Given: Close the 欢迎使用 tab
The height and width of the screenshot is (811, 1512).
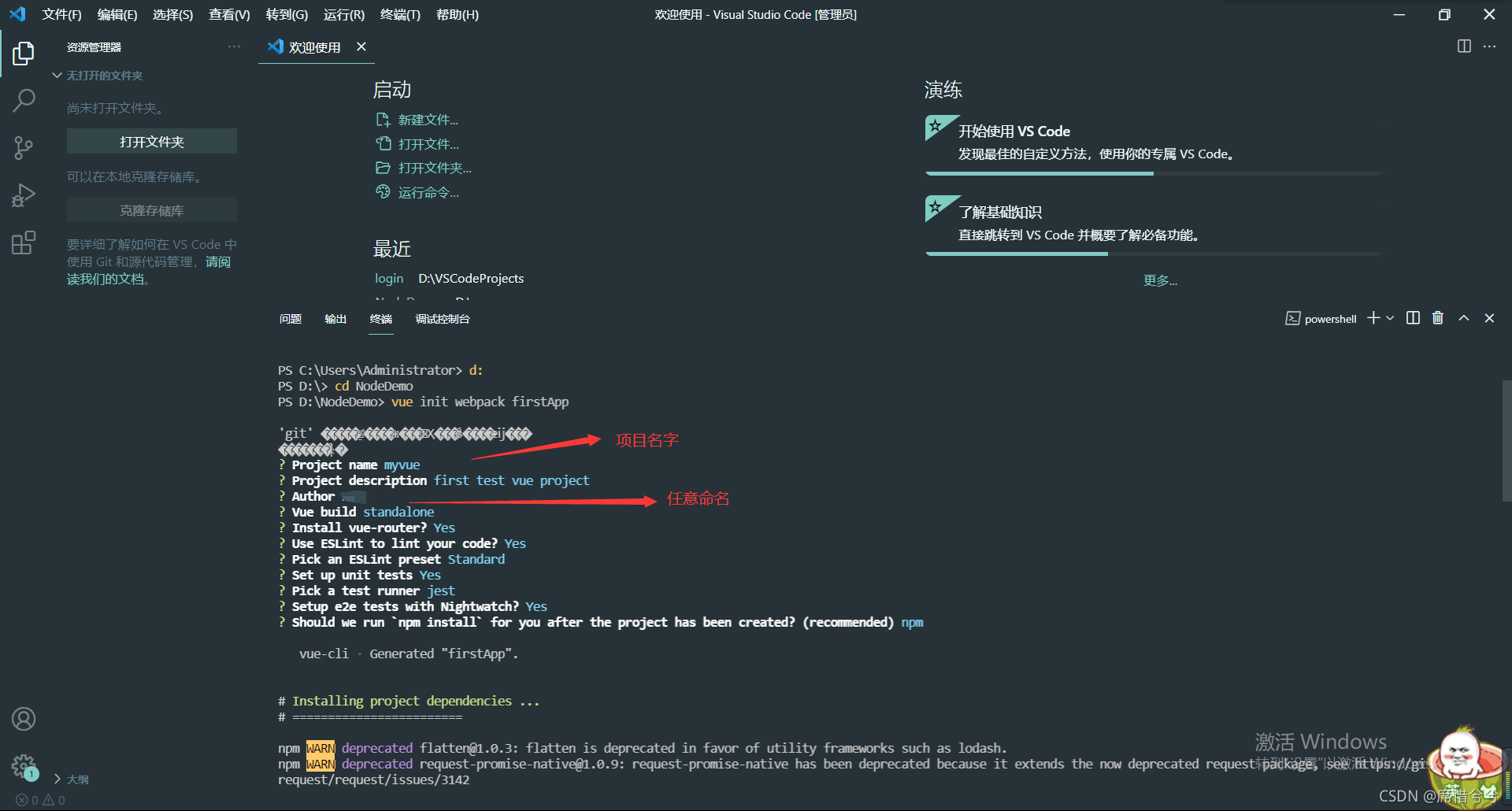Looking at the screenshot, I should [x=361, y=46].
